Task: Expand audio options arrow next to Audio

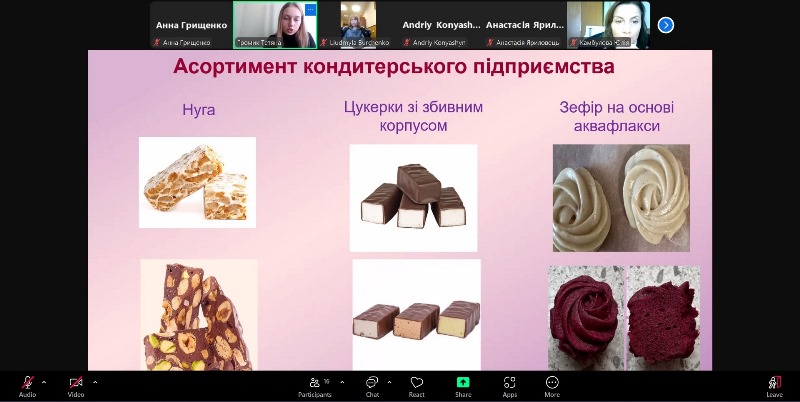Action: 44,382
